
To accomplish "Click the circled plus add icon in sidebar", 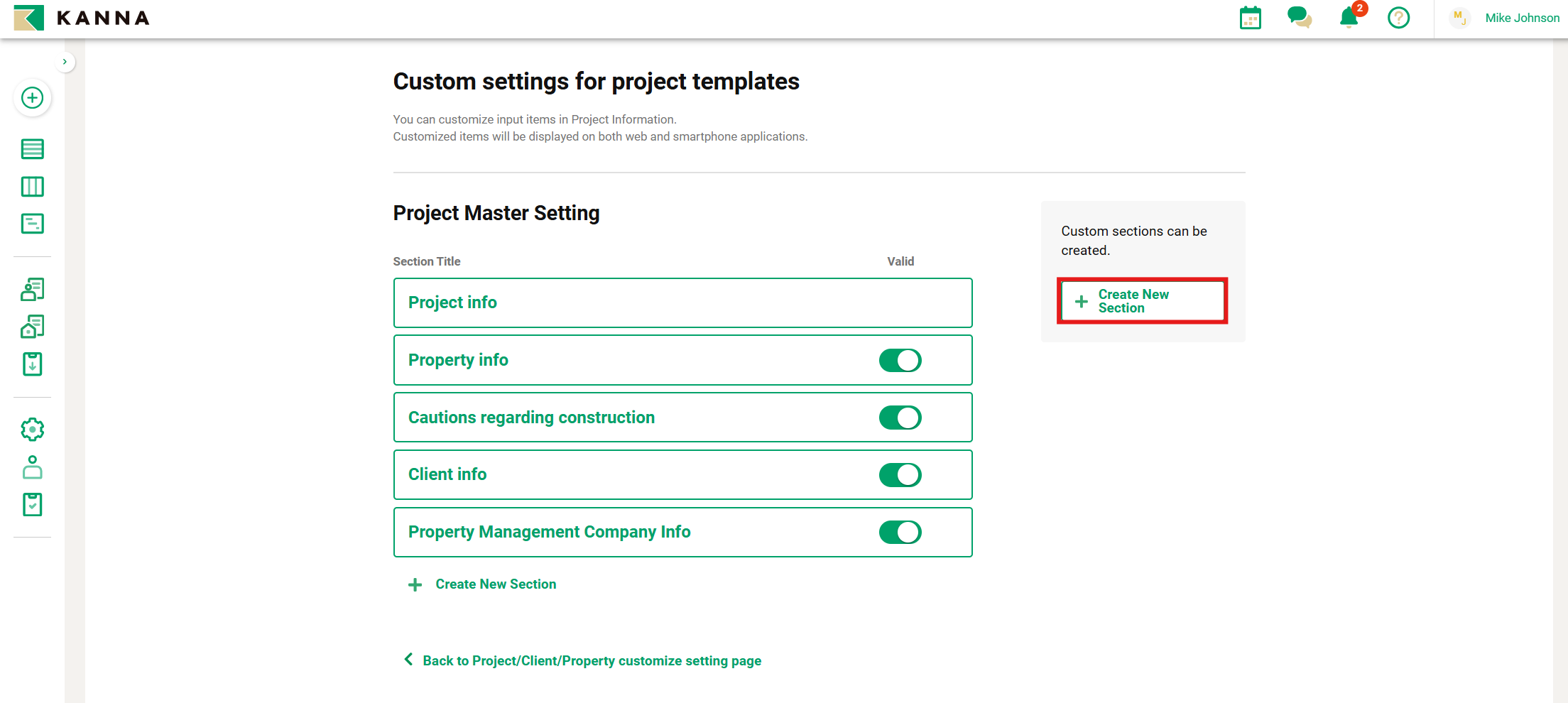I will coord(32,98).
